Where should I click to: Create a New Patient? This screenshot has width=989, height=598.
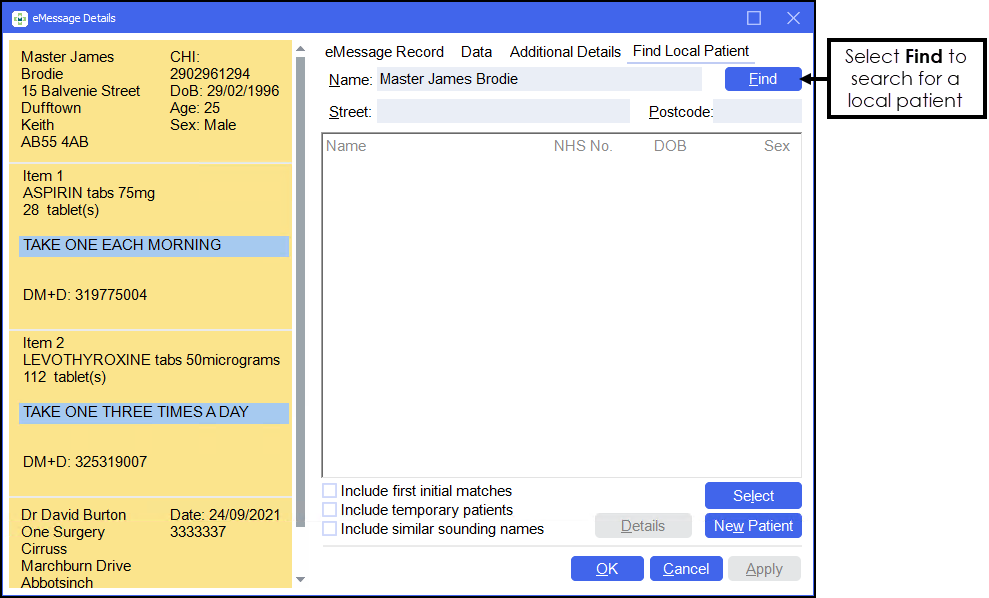point(753,526)
